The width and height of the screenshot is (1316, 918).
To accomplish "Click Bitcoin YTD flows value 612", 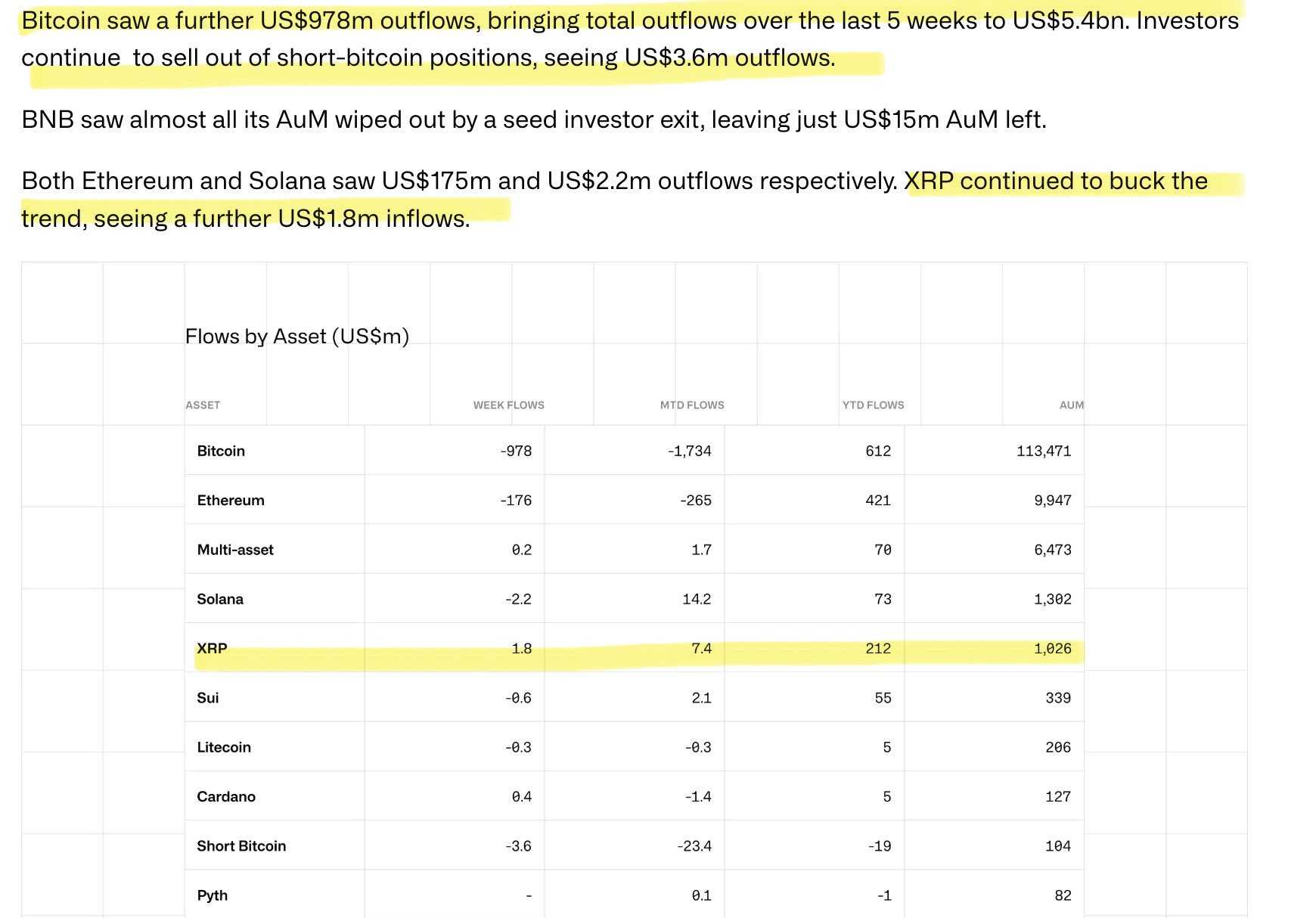I will point(878,451).
